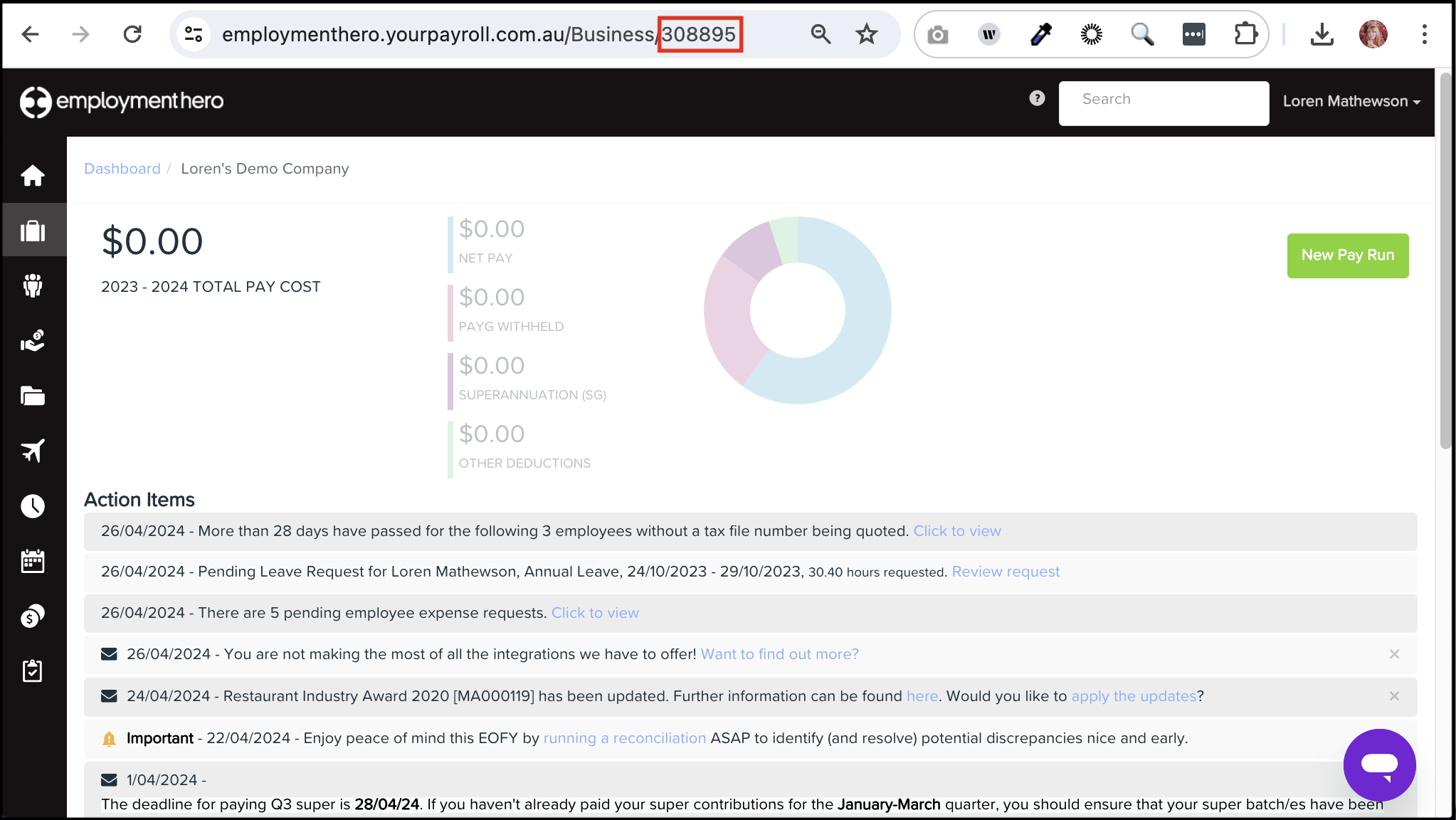Focus the Search input field
The width and height of the screenshot is (1456, 820).
click(1163, 103)
